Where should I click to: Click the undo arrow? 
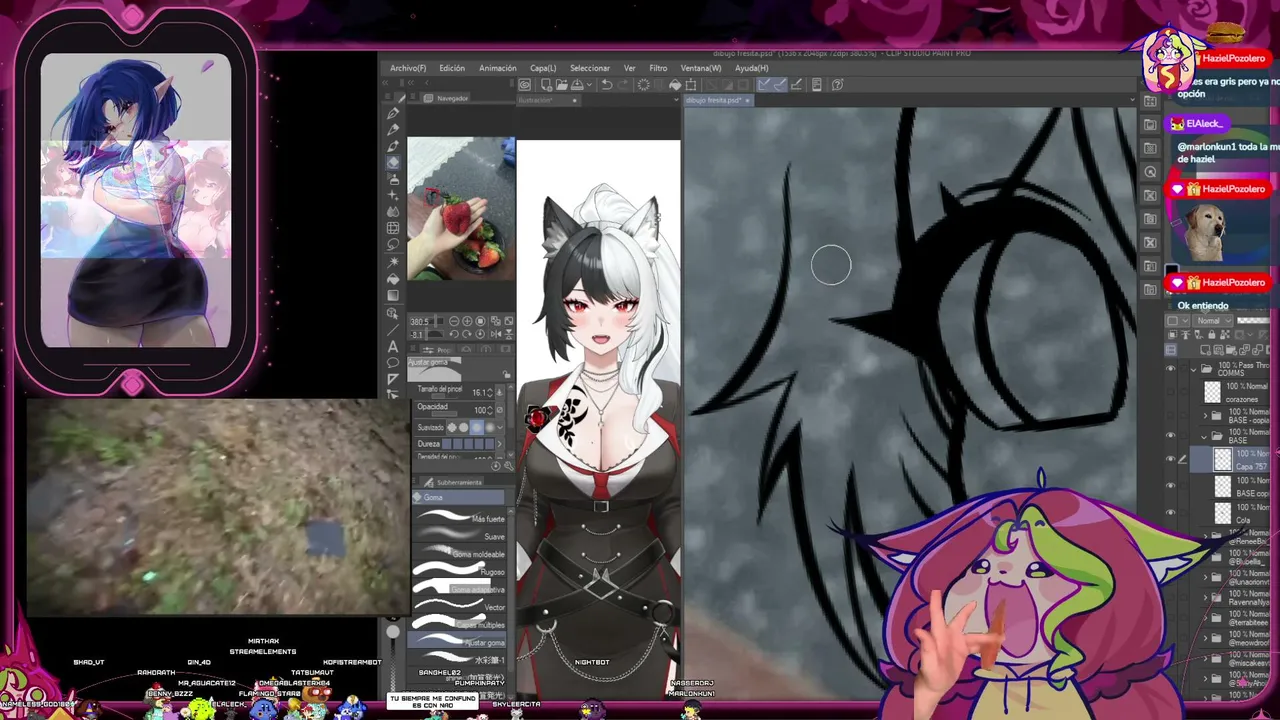(606, 85)
